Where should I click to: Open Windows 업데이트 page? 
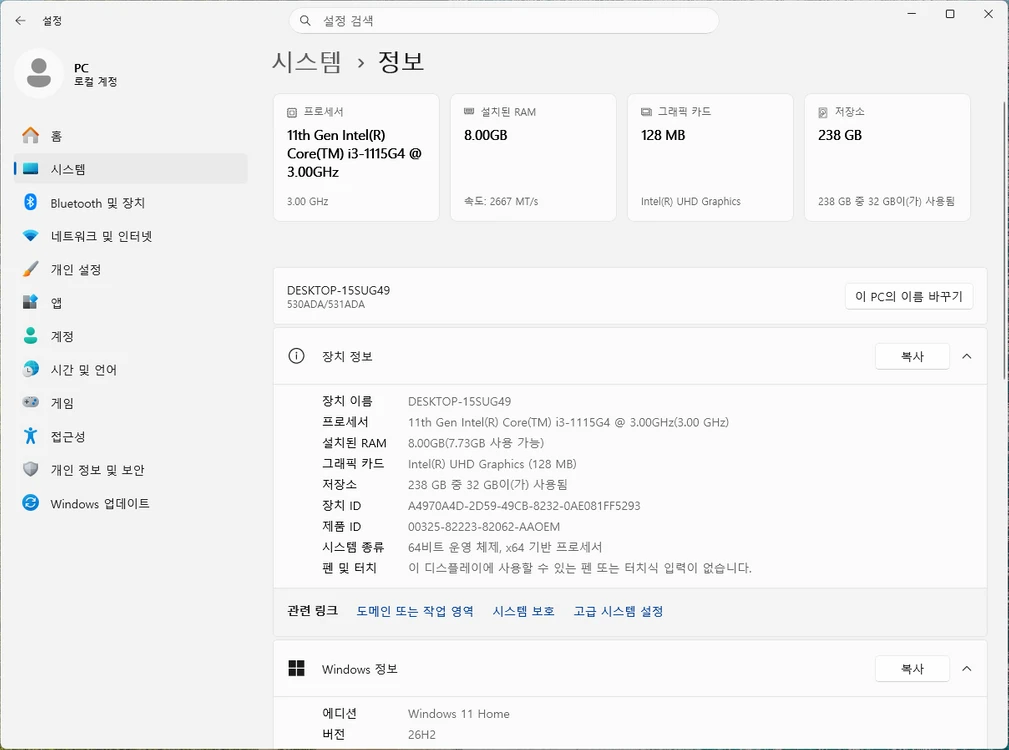(131, 503)
